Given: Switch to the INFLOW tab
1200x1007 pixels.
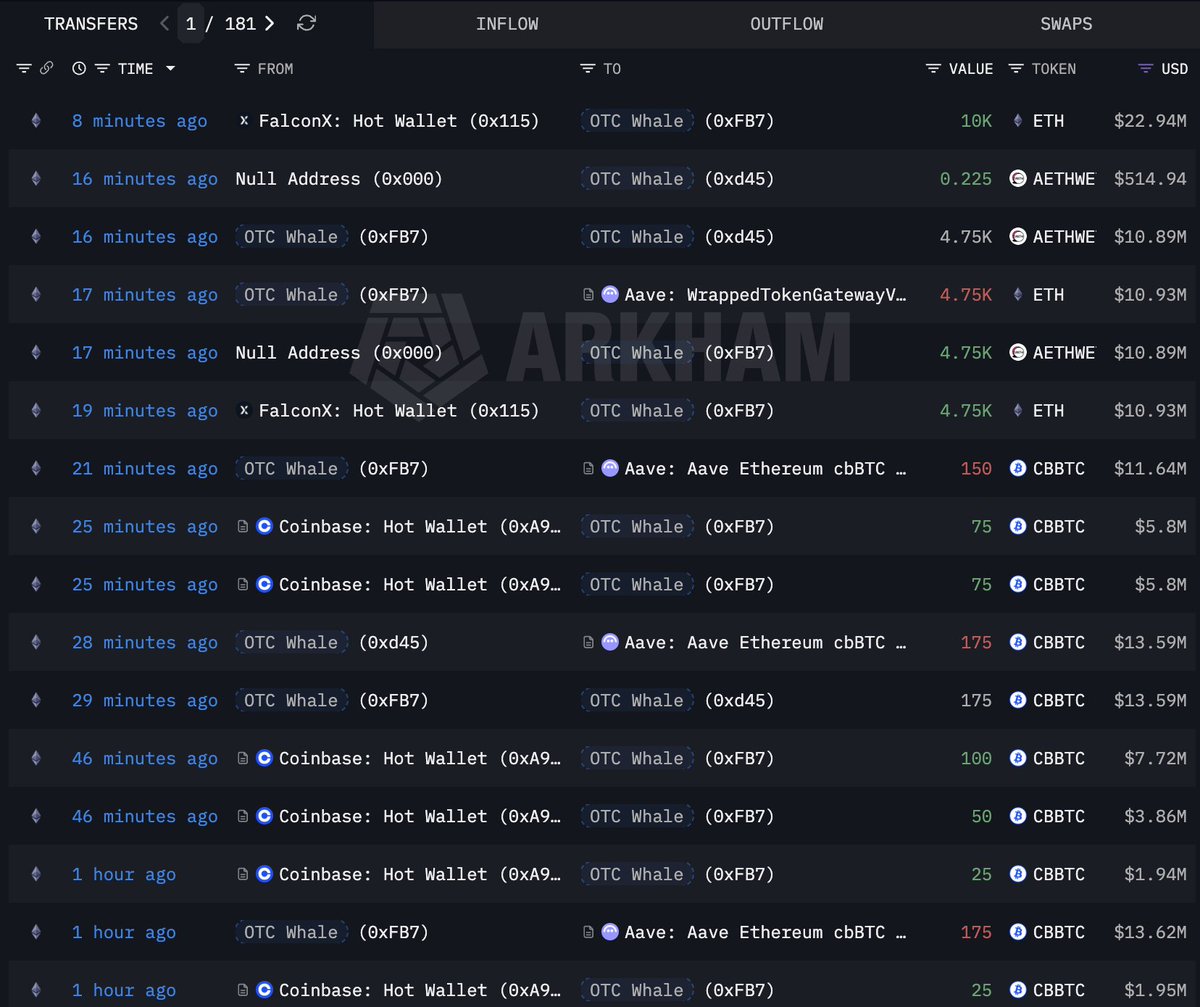Looking at the screenshot, I should pyautogui.click(x=507, y=24).
